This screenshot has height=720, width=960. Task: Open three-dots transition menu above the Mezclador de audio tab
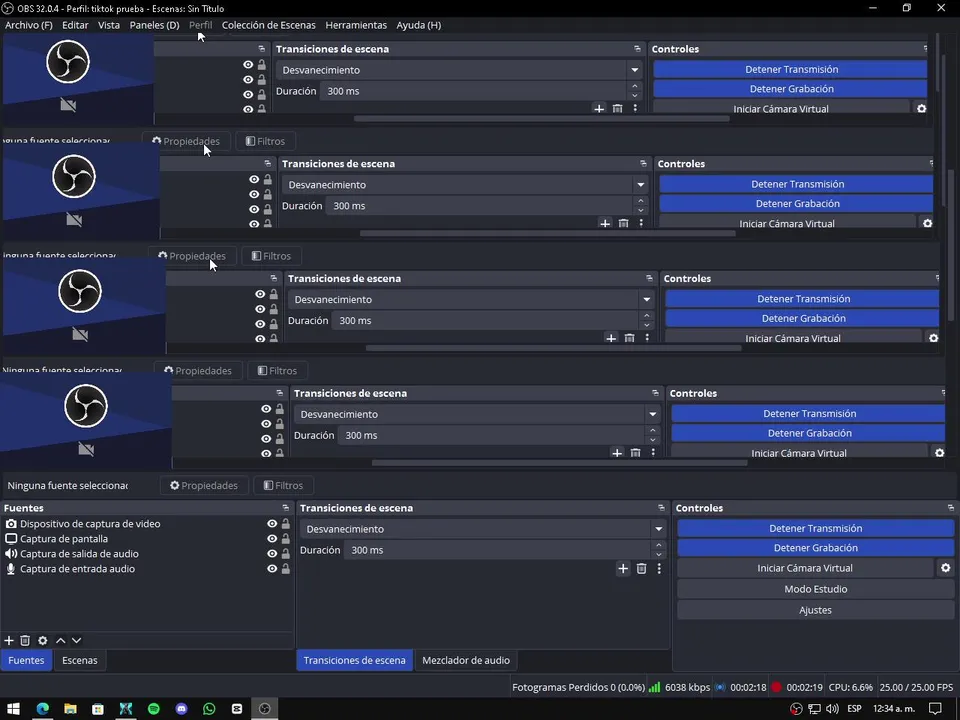(x=659, y=569)
